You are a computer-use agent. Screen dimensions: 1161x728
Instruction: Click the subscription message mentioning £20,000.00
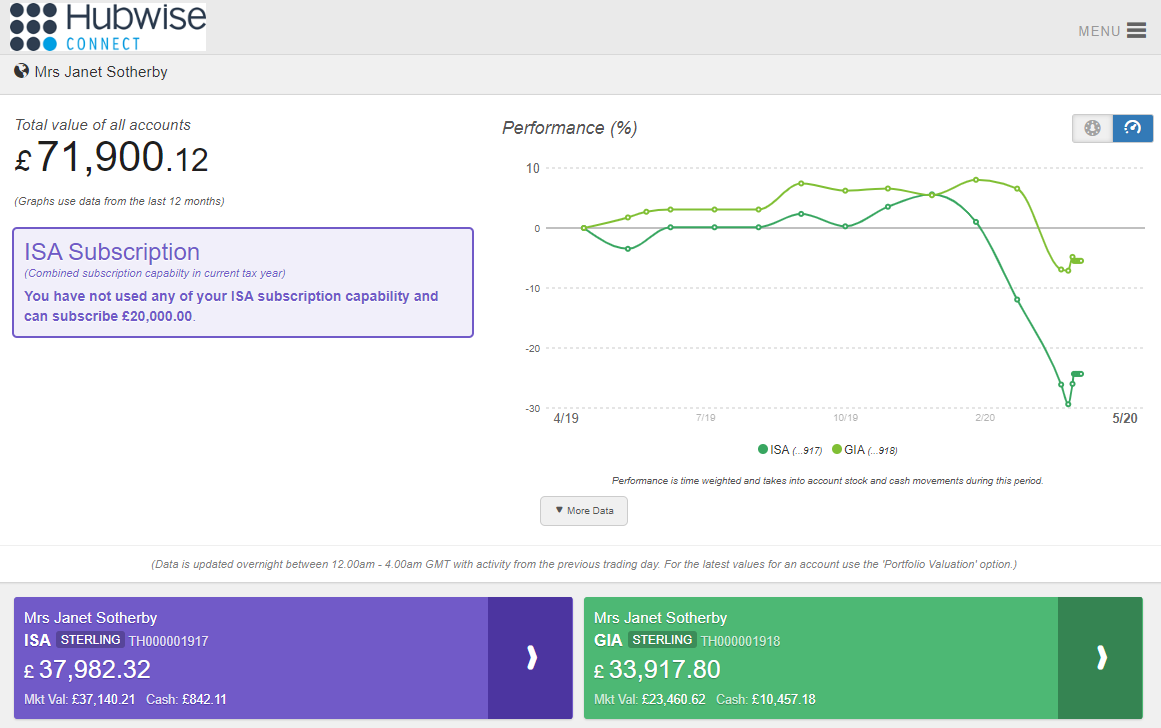coord(231,306)
